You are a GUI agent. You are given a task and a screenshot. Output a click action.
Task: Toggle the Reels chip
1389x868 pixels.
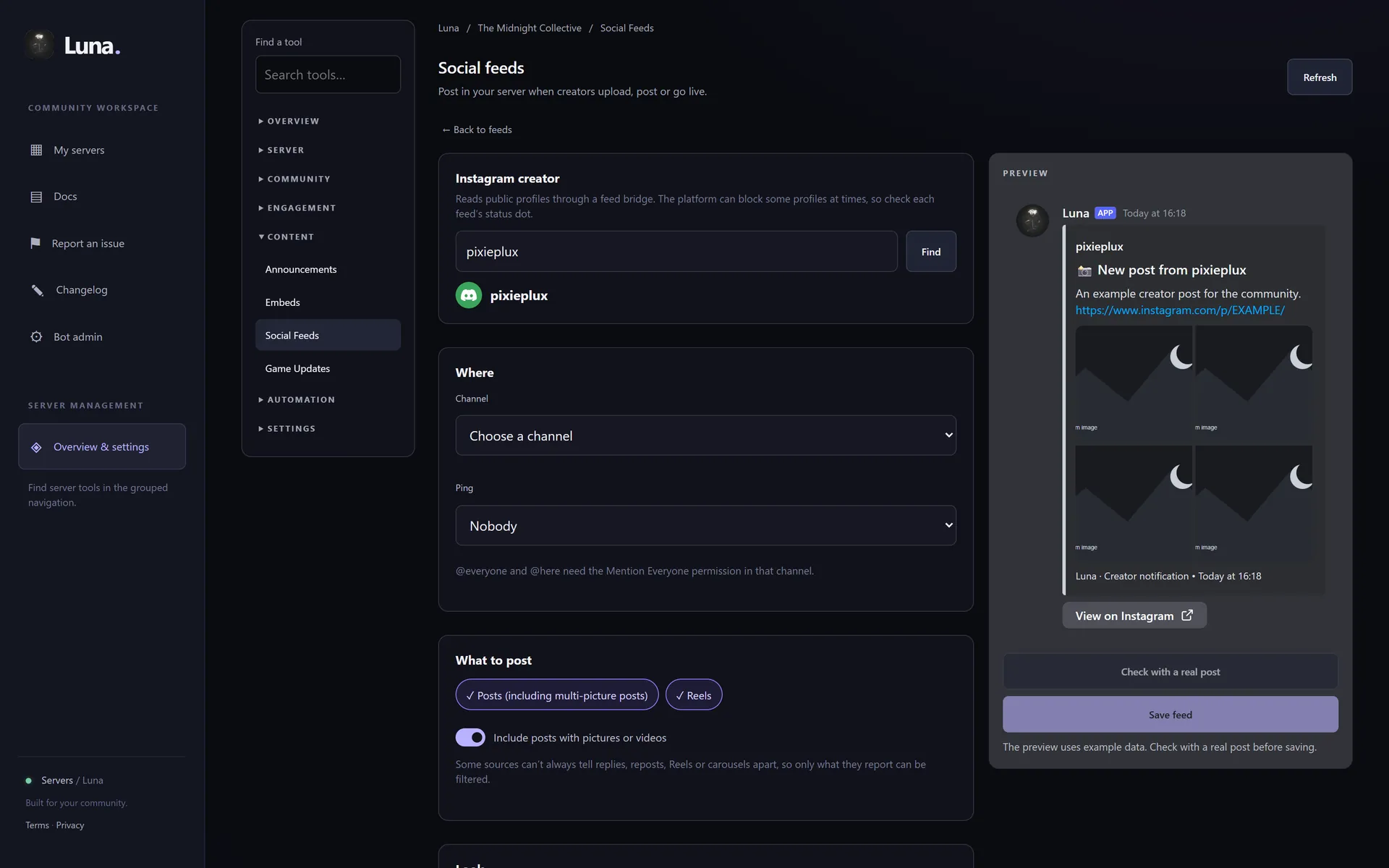pyautogui.click(x=694, y=695)
